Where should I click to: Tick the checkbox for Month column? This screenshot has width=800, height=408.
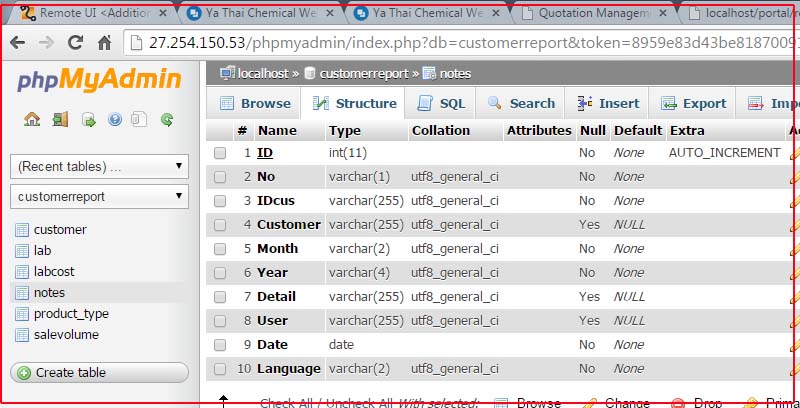click(x=220, y=249)
